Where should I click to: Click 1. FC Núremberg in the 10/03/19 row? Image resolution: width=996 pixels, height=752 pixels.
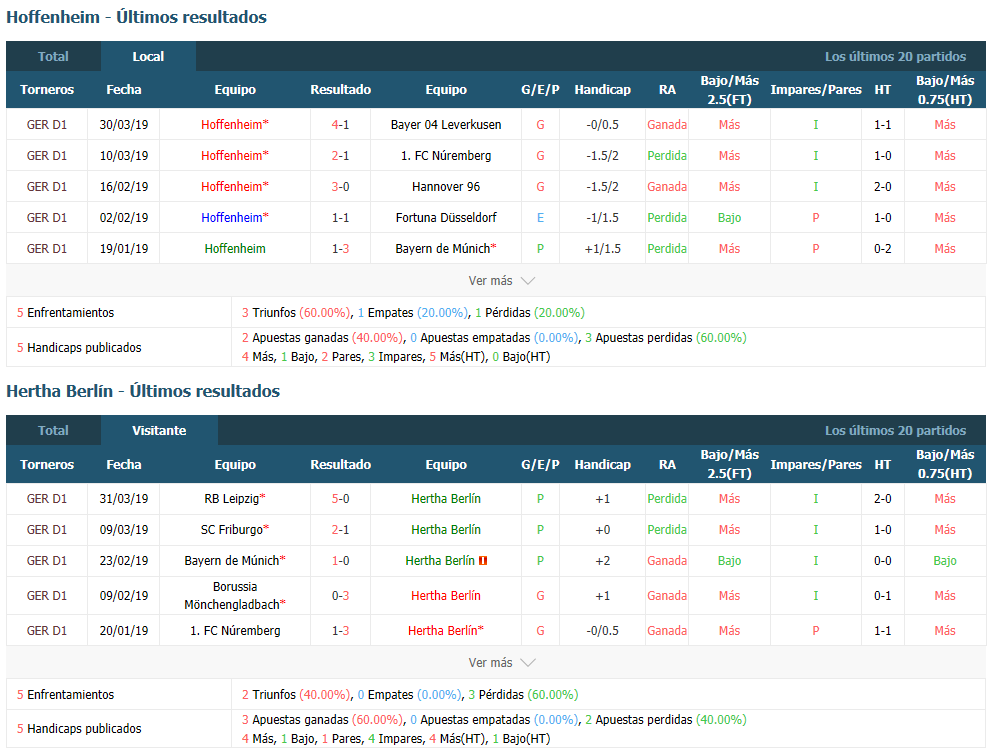446,156
